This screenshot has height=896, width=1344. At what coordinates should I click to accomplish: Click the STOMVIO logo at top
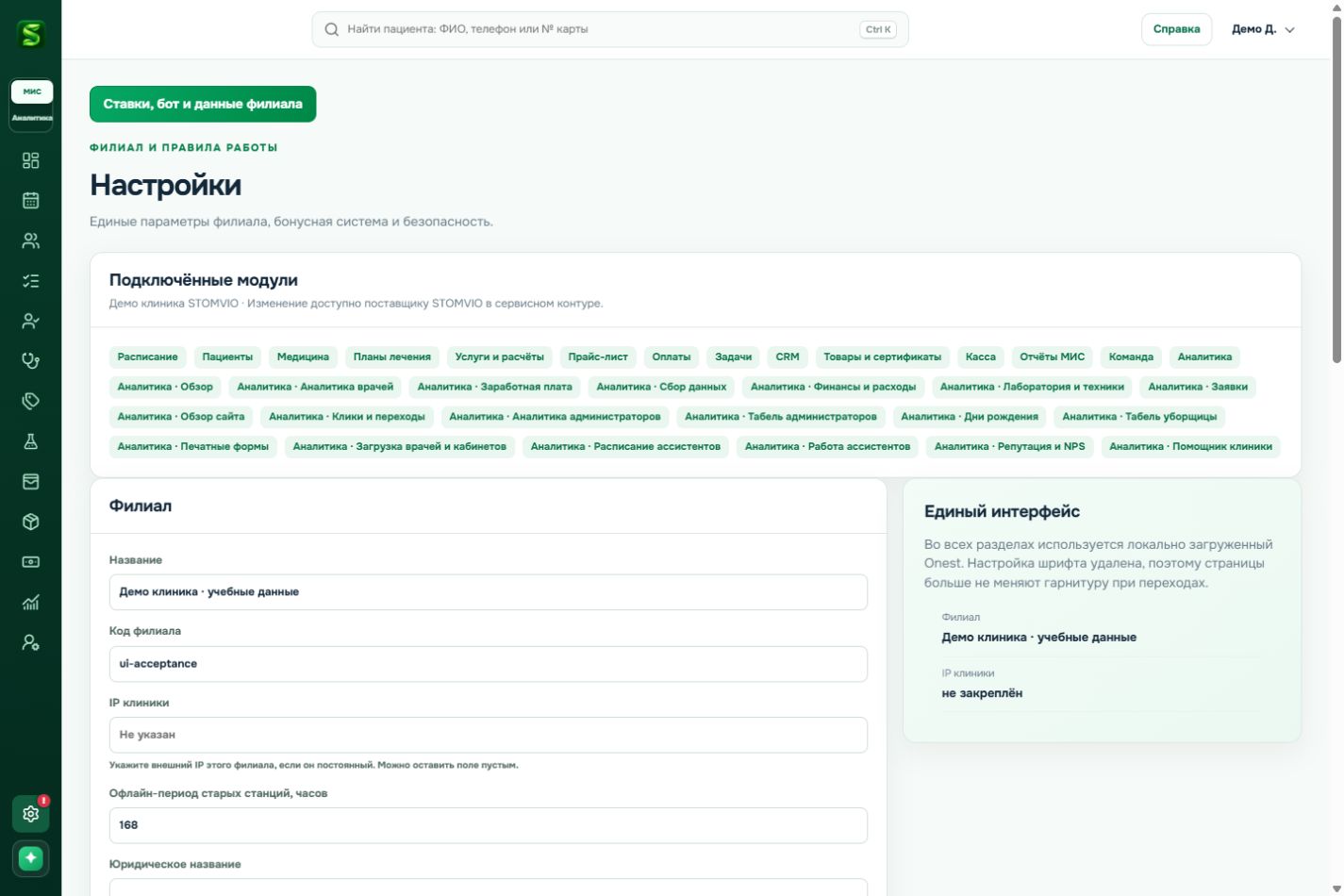[31, 35]
